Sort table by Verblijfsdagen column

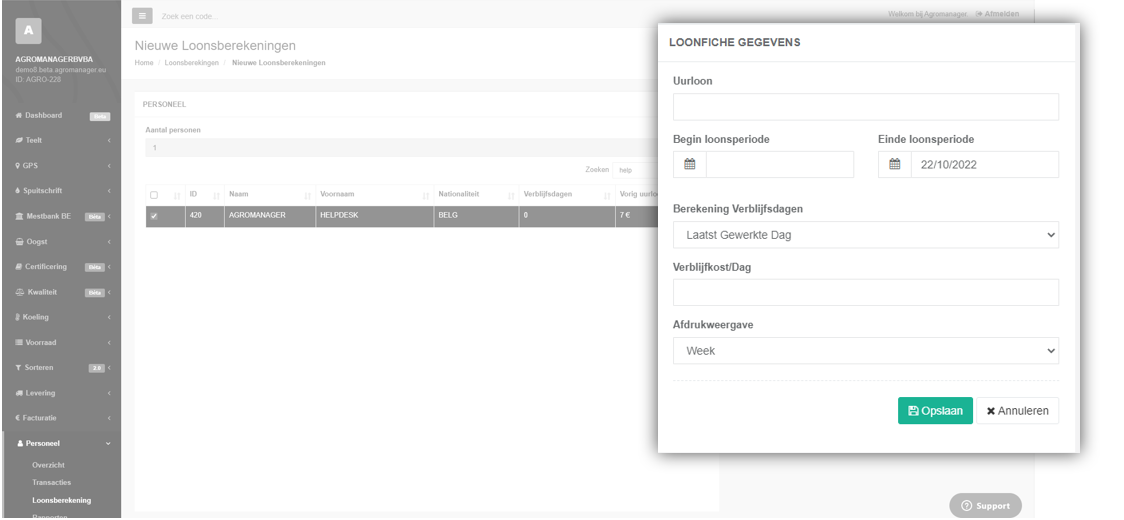[566, 195]
